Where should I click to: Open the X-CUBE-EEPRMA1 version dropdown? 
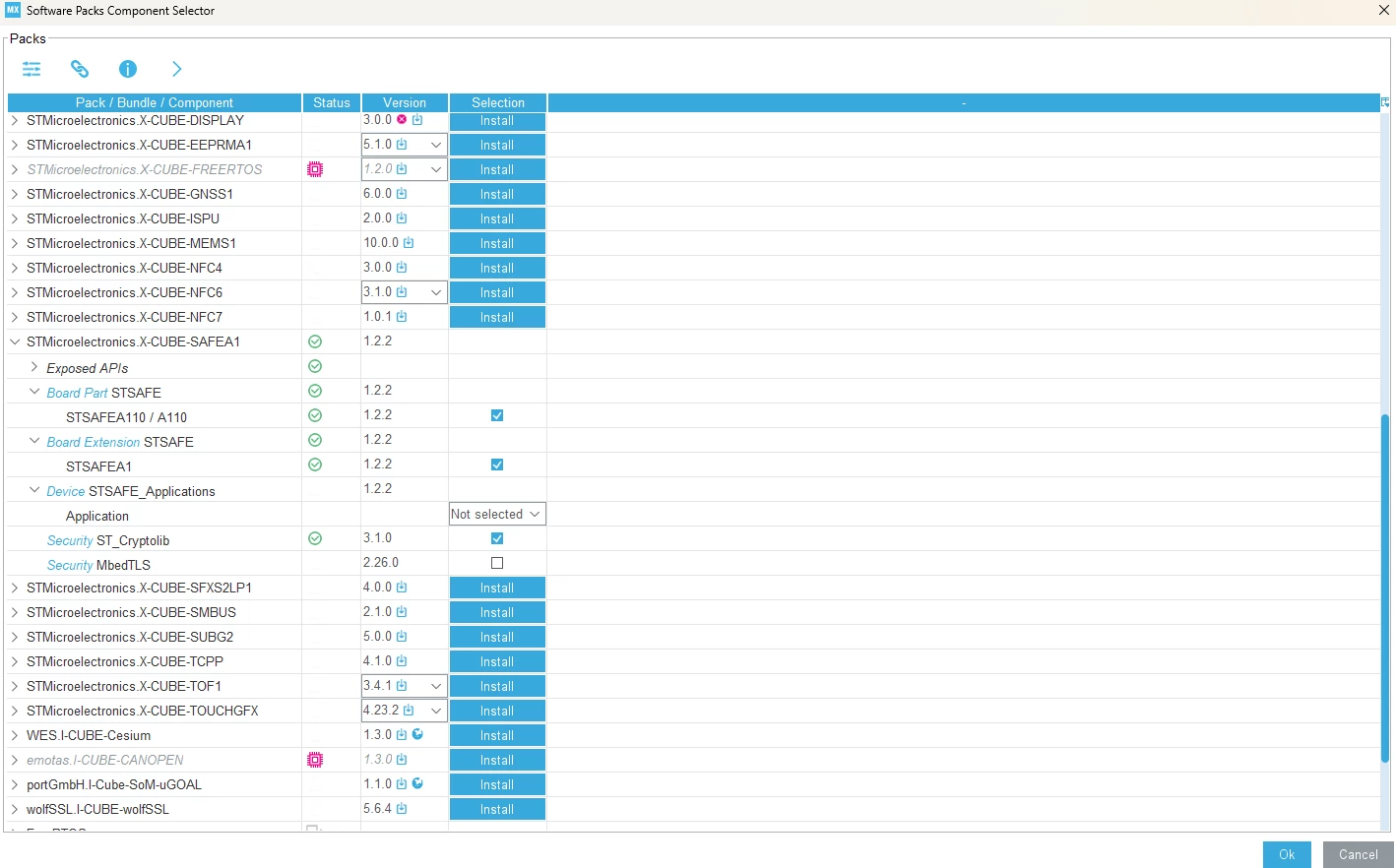436,145
